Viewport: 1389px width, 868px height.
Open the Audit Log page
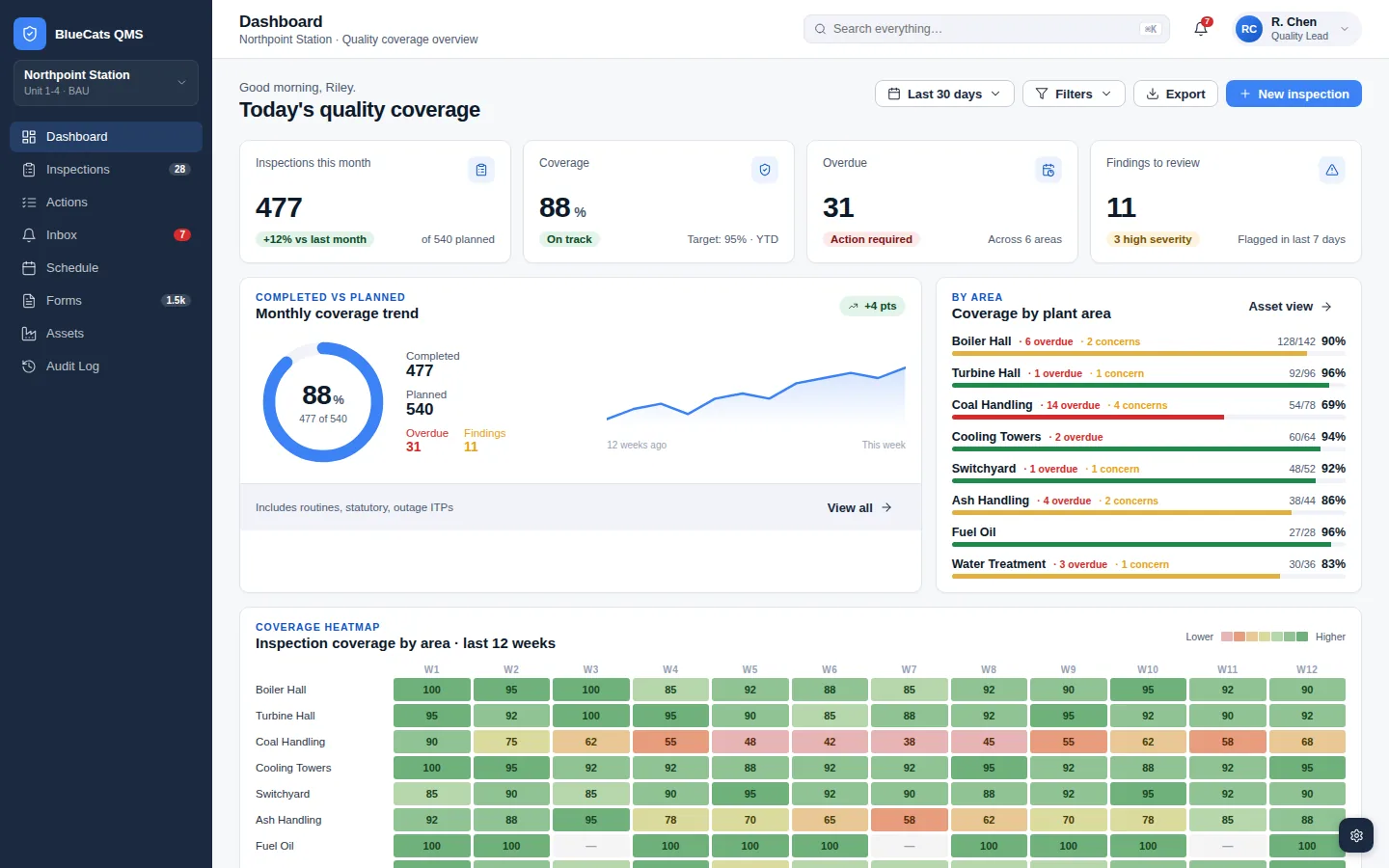106,366
